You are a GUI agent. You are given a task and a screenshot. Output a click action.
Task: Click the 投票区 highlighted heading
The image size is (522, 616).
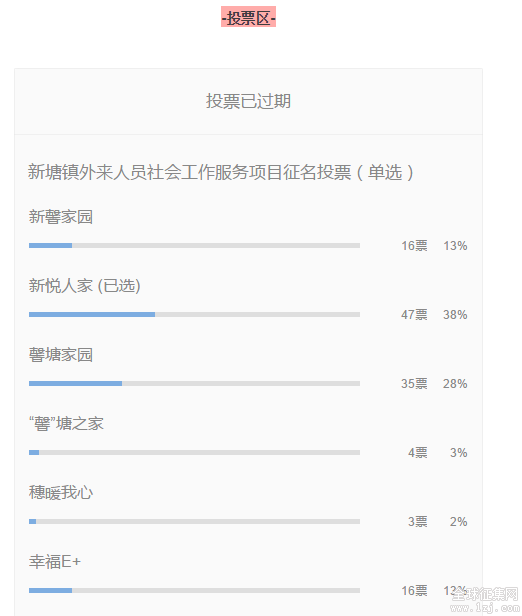pyautogui.click(x=248, y=17)
